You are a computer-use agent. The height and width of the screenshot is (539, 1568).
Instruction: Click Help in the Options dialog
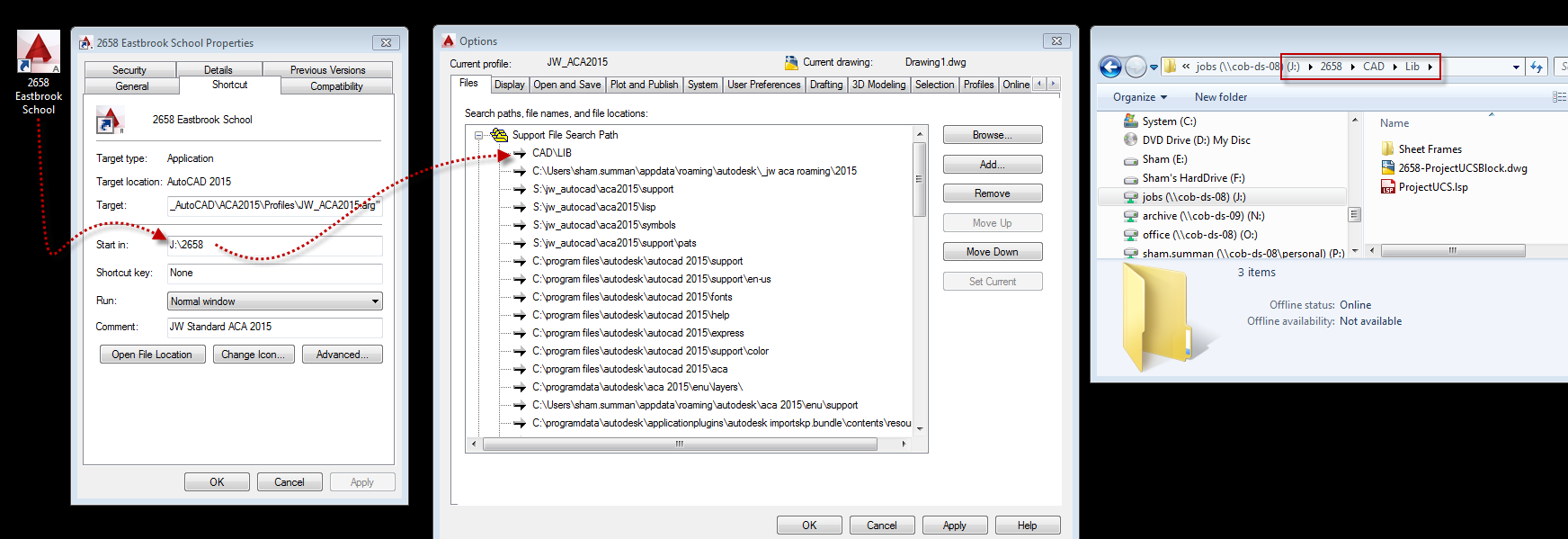coord(1028,526)
